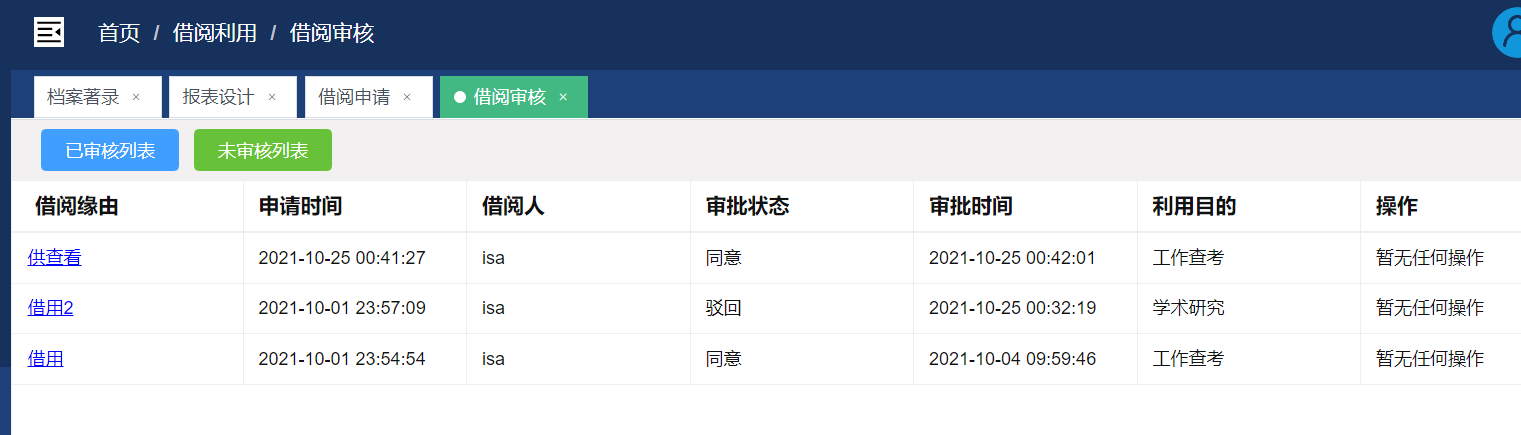The height and width of the screenshot is (435, 1521).
Task: Click the 借阅缘由 column header
Action: tap(77, 207)
